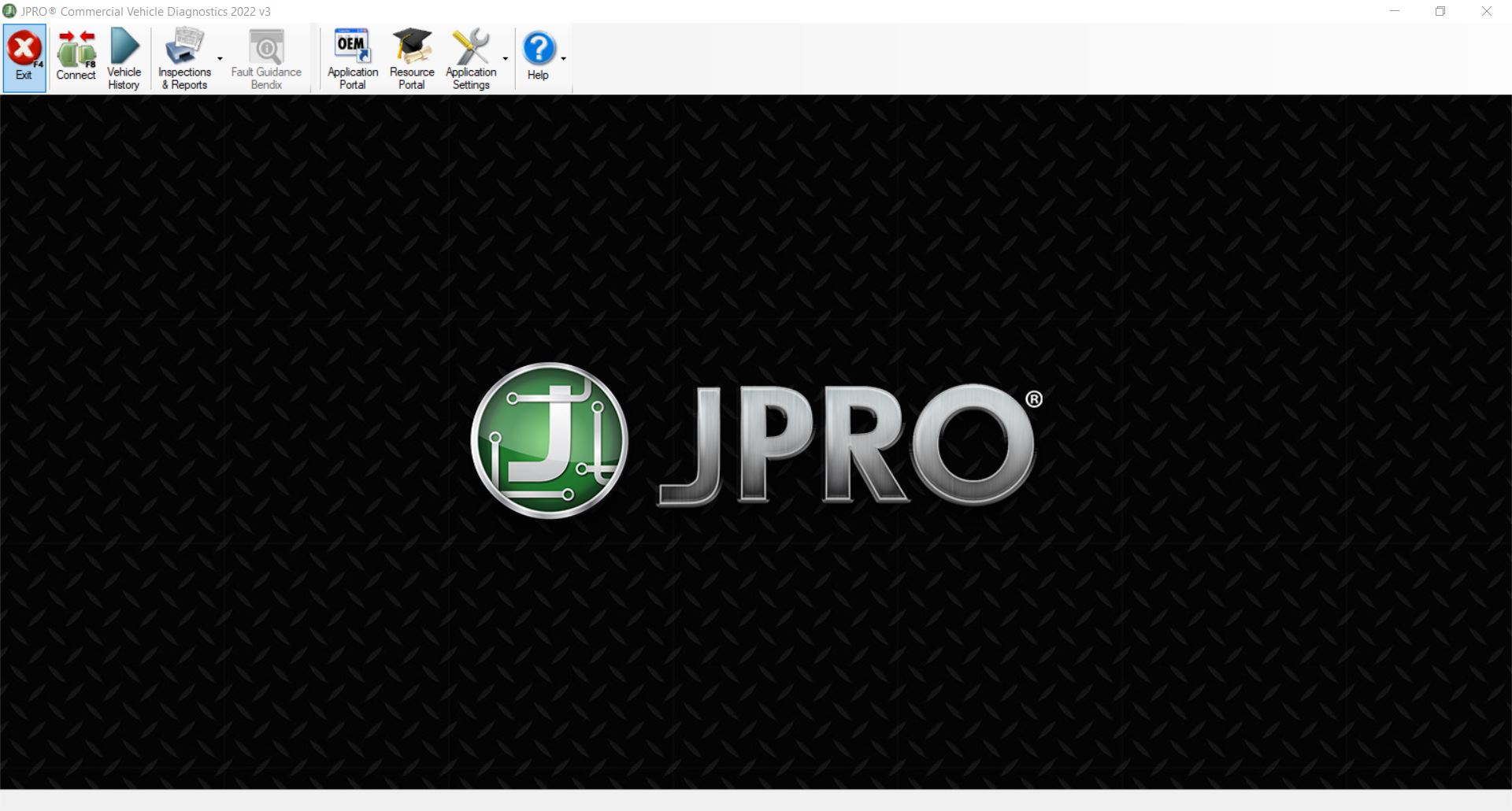Viewport: 1512px width, 811px height.
Task: Click the red Exit icon
Action: (24, 58)
